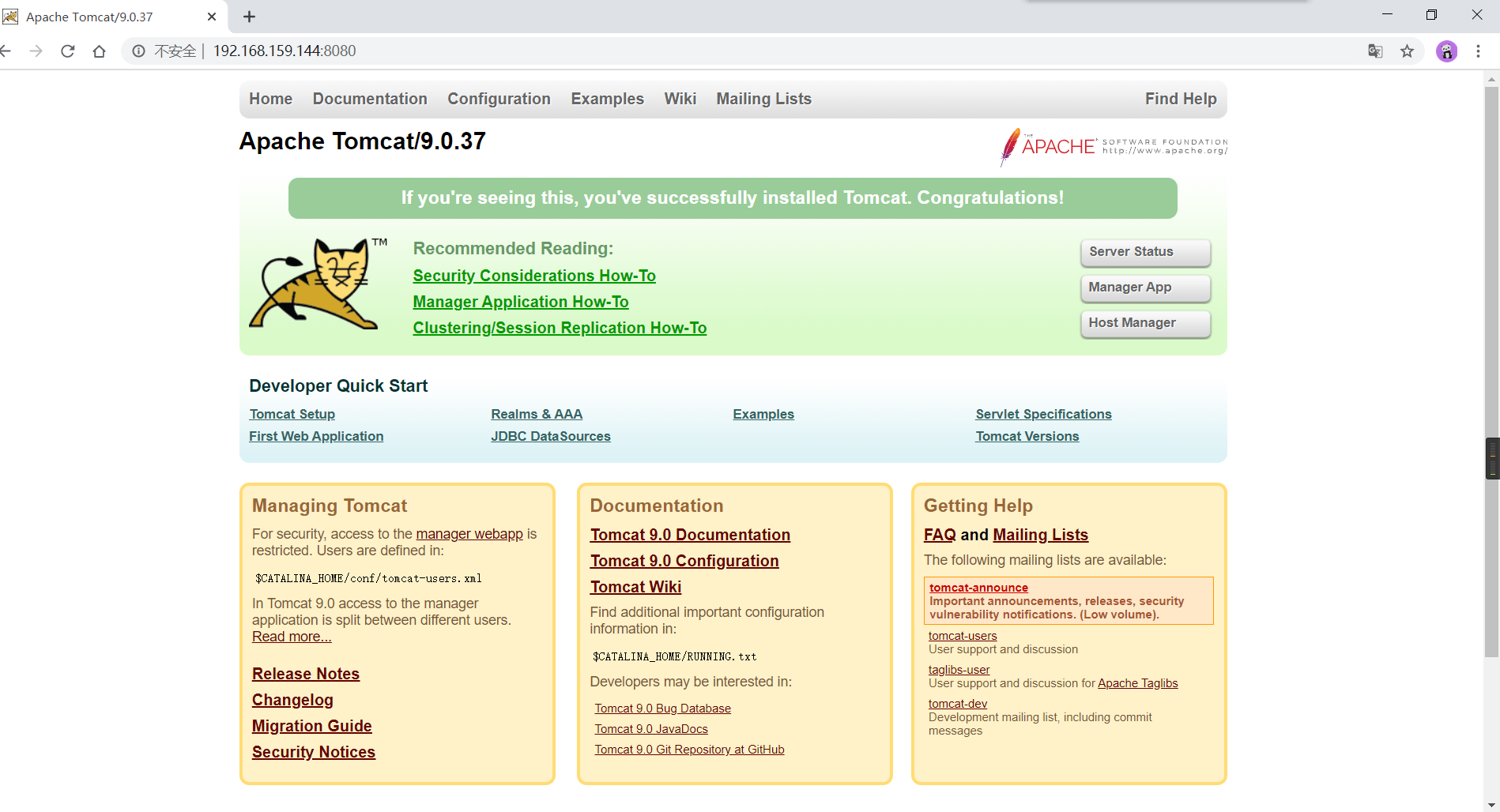This screenshot has height=812, width=1500.
Task: Click the Read more... link
Action: coord(292,637)
